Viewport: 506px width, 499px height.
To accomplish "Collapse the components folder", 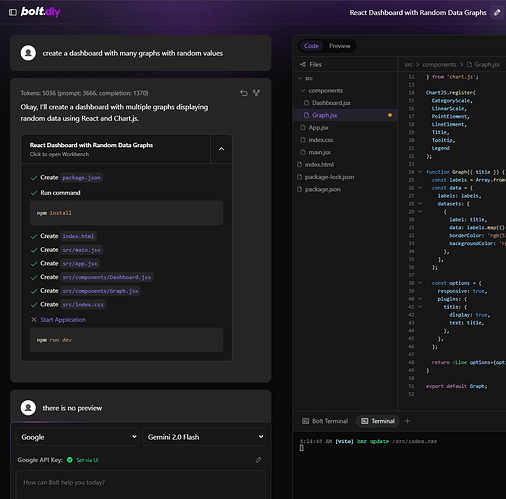I will (x=322, y=91).
